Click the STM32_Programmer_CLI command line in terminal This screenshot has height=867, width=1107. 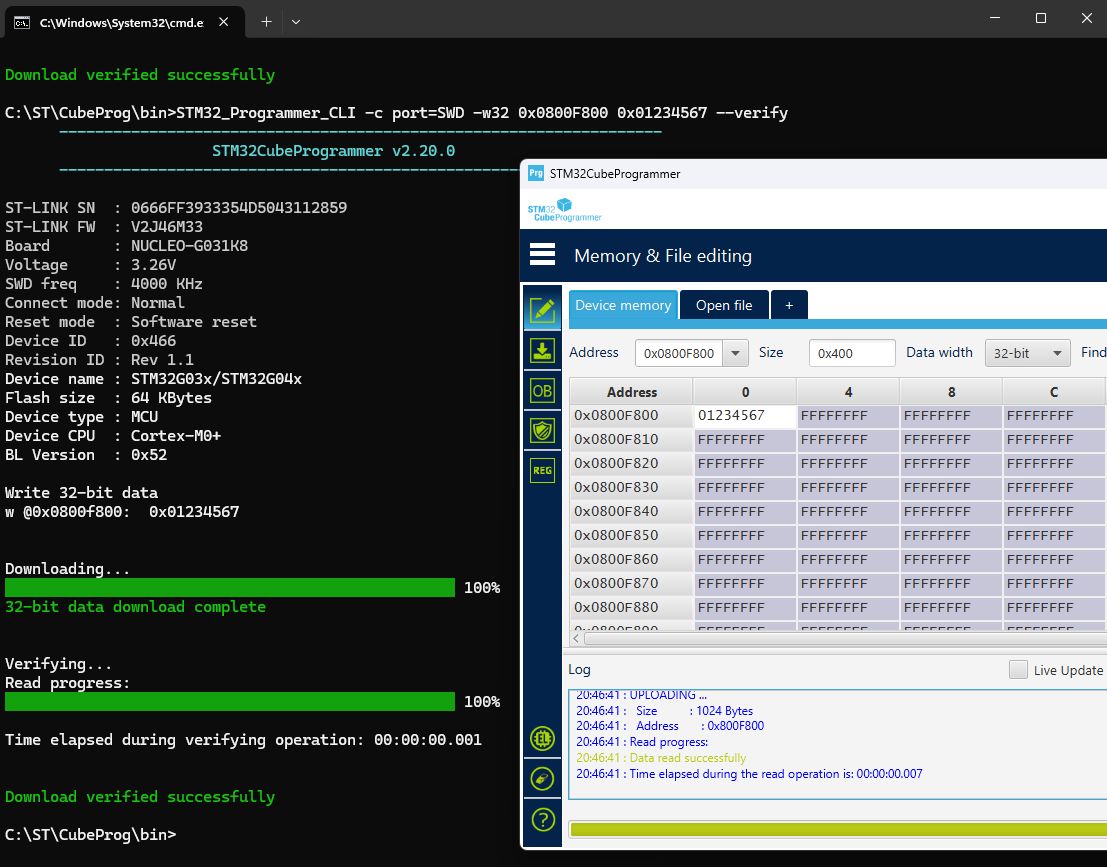point(396,113)
